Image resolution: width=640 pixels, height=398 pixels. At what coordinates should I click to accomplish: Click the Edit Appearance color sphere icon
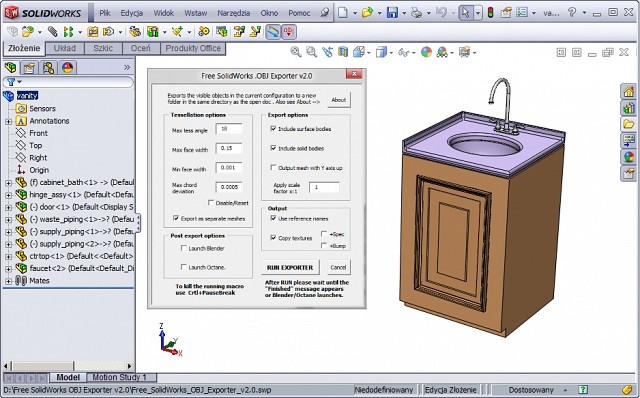pos(426,52)
